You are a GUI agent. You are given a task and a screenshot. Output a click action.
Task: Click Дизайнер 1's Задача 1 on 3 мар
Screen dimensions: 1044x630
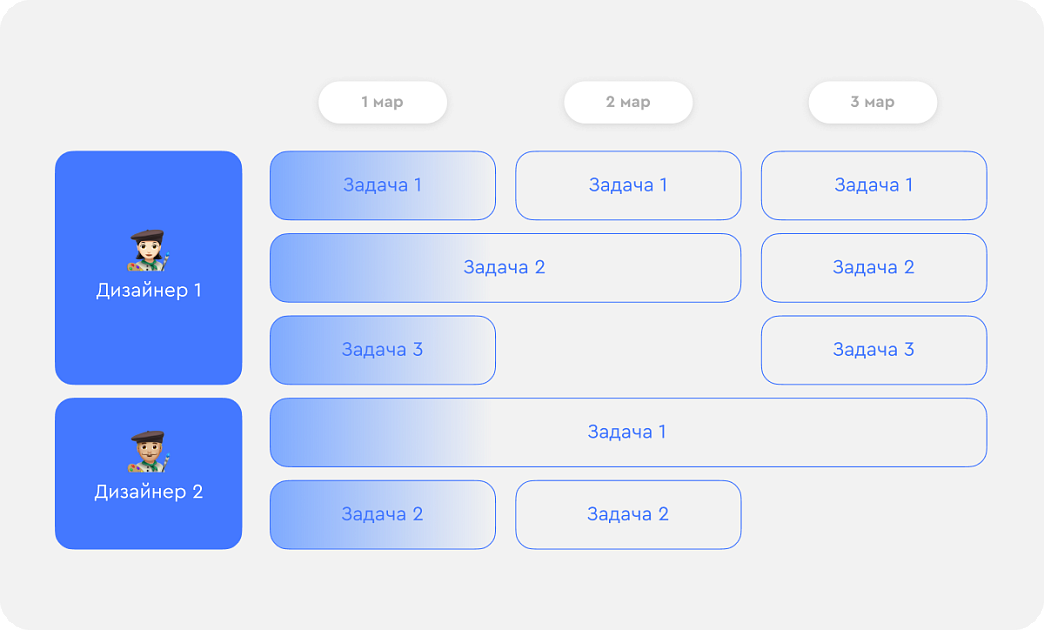pyautogui.click(x=874, y=185)
